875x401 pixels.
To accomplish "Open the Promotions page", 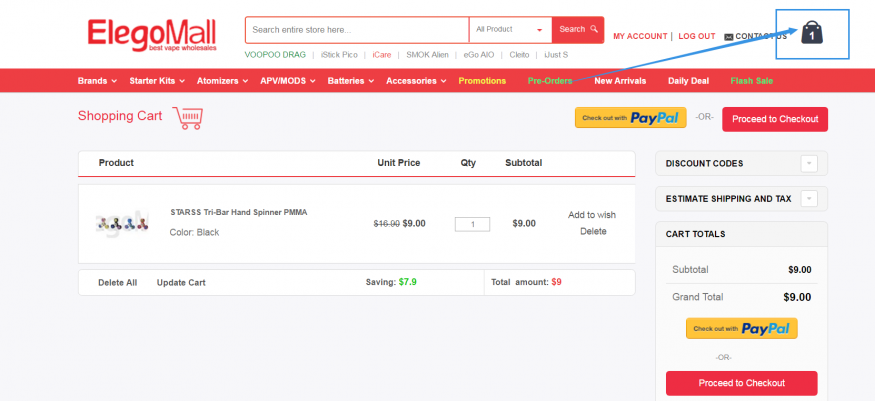I will 482,81.
